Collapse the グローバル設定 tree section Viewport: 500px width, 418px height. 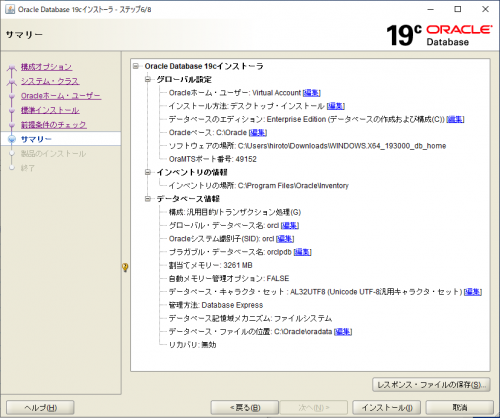point(148,79)
